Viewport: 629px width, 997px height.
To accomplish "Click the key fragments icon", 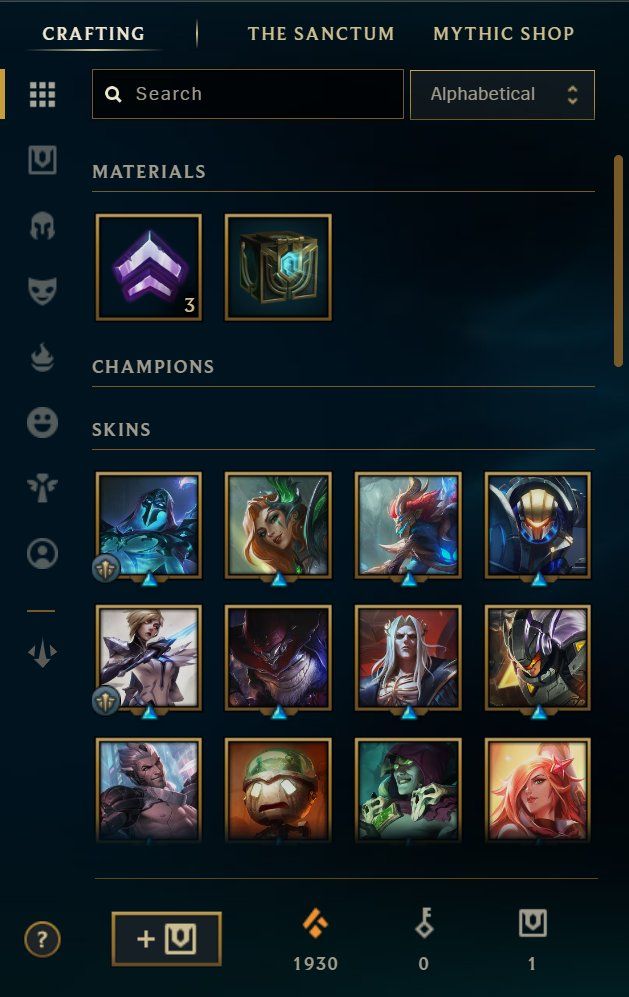I will click(x=424, y=923).
